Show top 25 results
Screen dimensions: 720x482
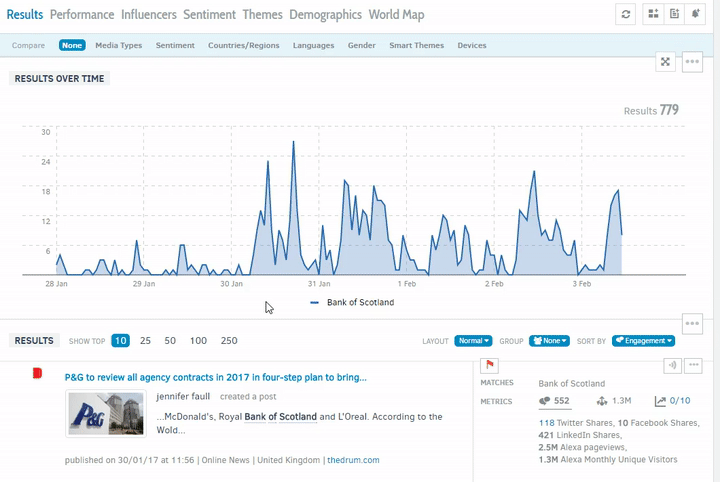tap(145, 341)
